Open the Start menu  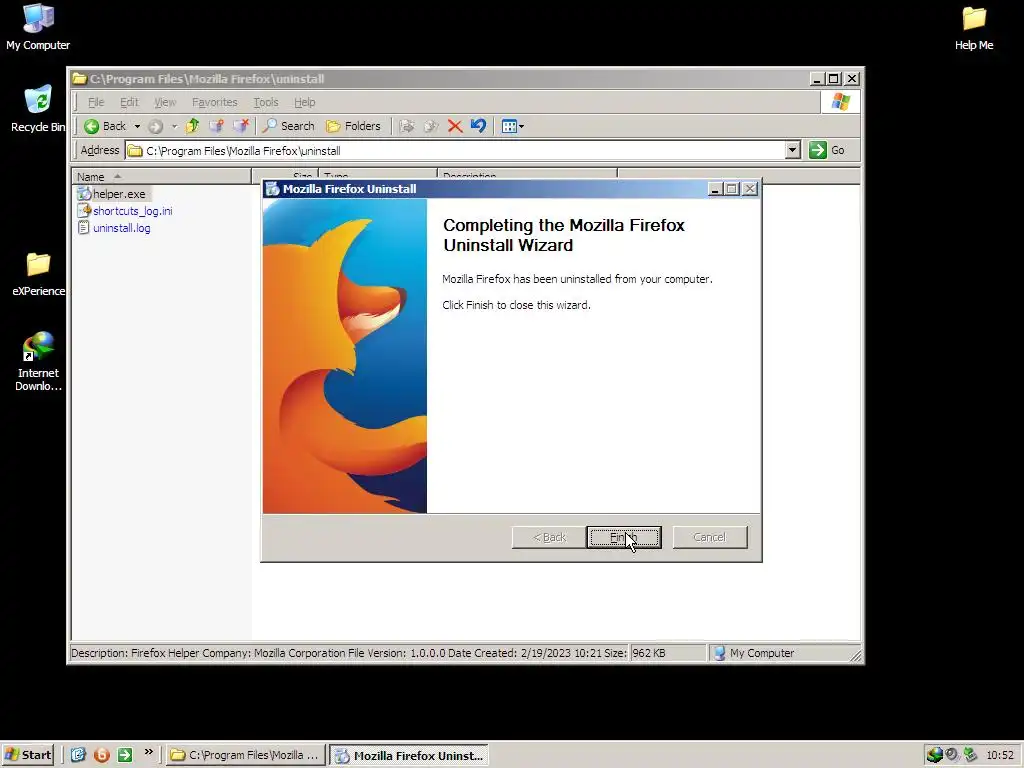28,755
